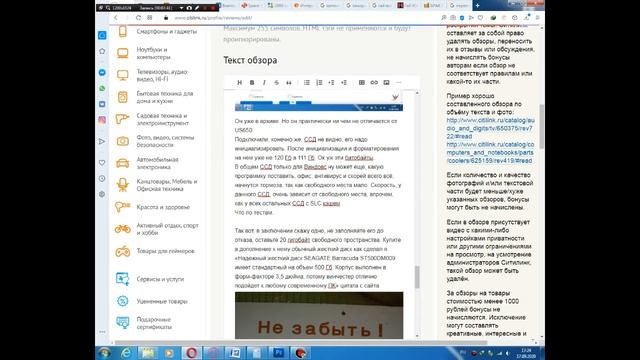Viewport: 640px width, 360px height.
Task: Open the Телевизоры, аудио-видео, Hi-Fi category
Action: click(x=162, y=75)
